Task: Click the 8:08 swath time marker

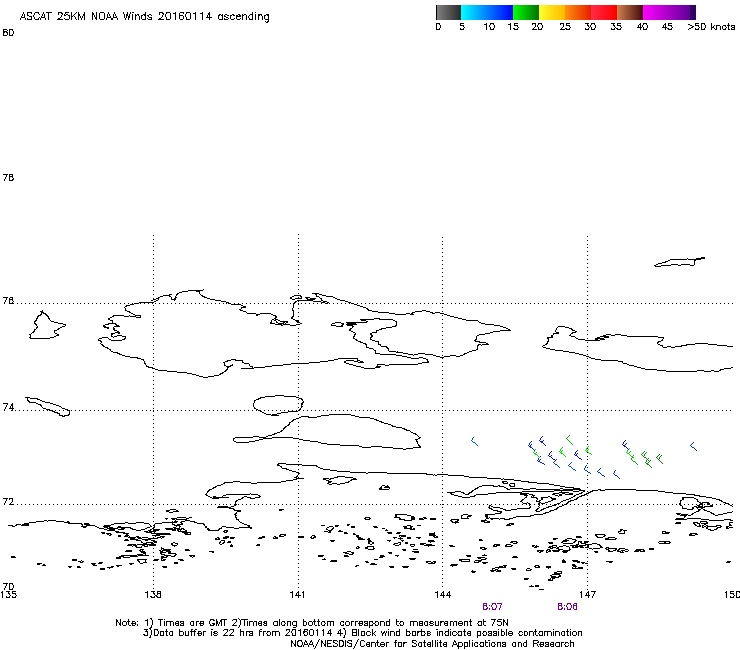Action: (567, 607)
